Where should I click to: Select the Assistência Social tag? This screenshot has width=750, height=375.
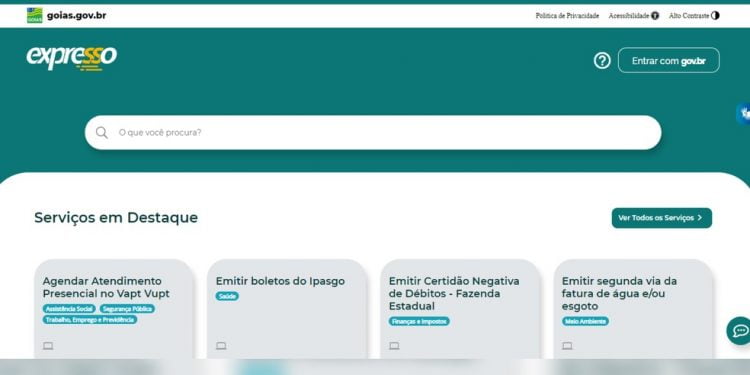(69, 309)
